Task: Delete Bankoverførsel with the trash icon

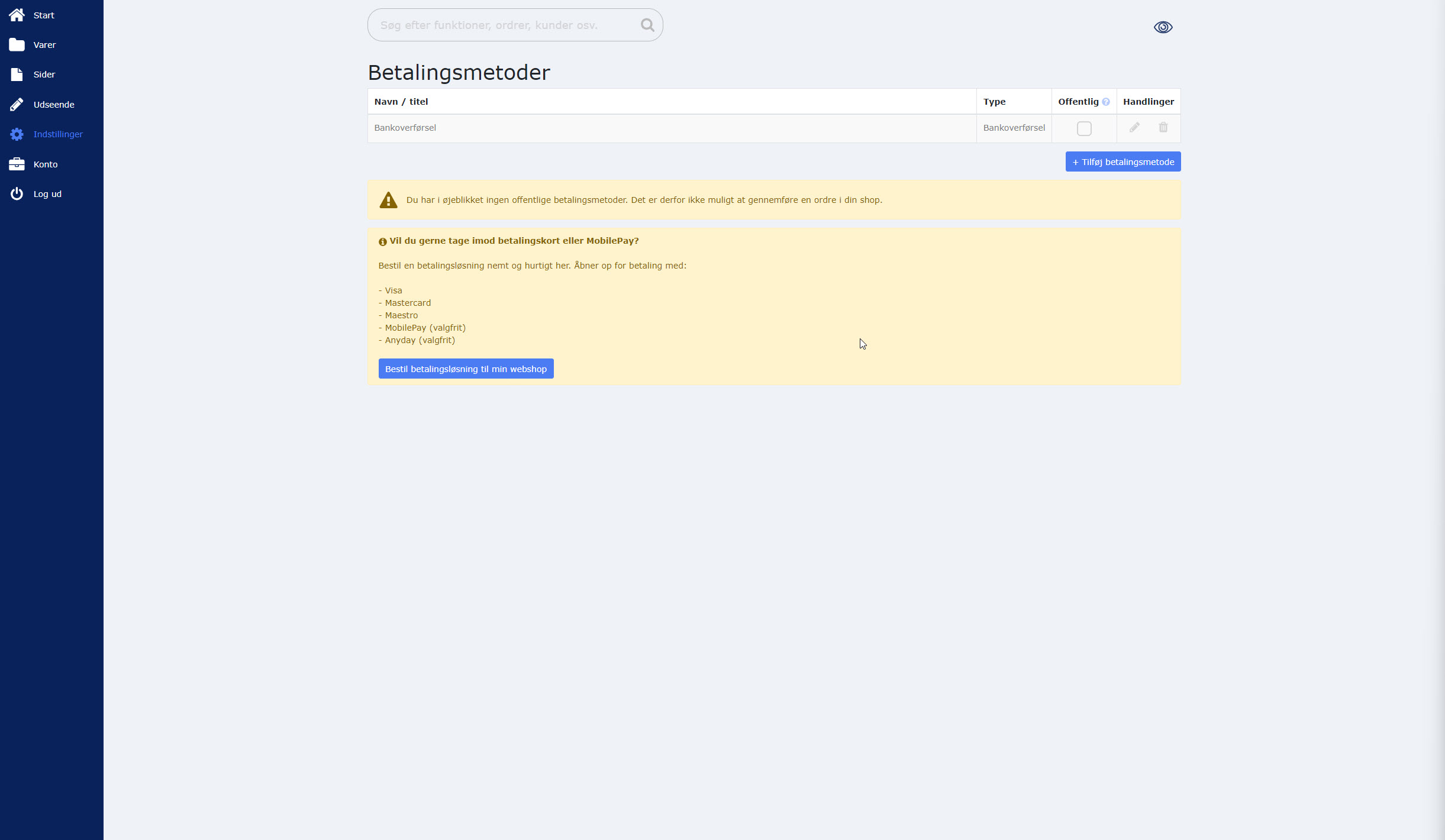Action: click(x=1163, y=128)
